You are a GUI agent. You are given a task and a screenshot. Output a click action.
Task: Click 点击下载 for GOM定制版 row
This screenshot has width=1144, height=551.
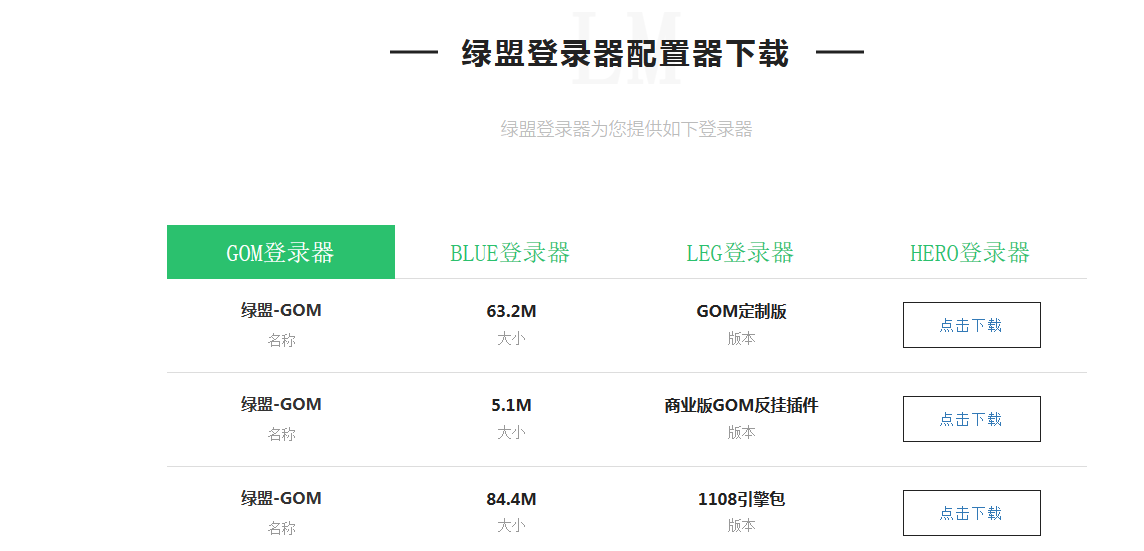971,325
